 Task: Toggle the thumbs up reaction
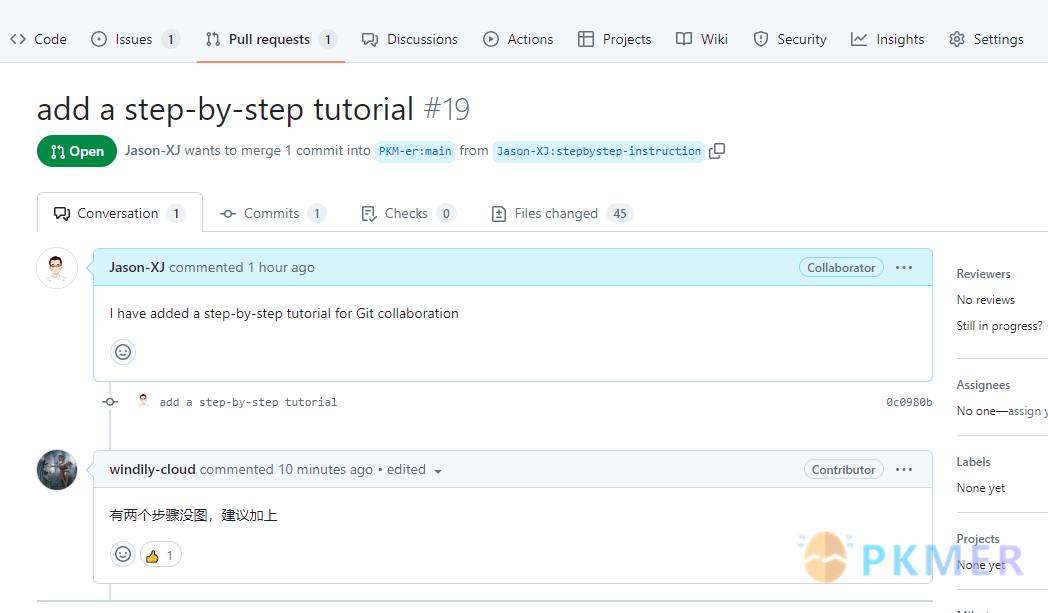coord(160,555)
